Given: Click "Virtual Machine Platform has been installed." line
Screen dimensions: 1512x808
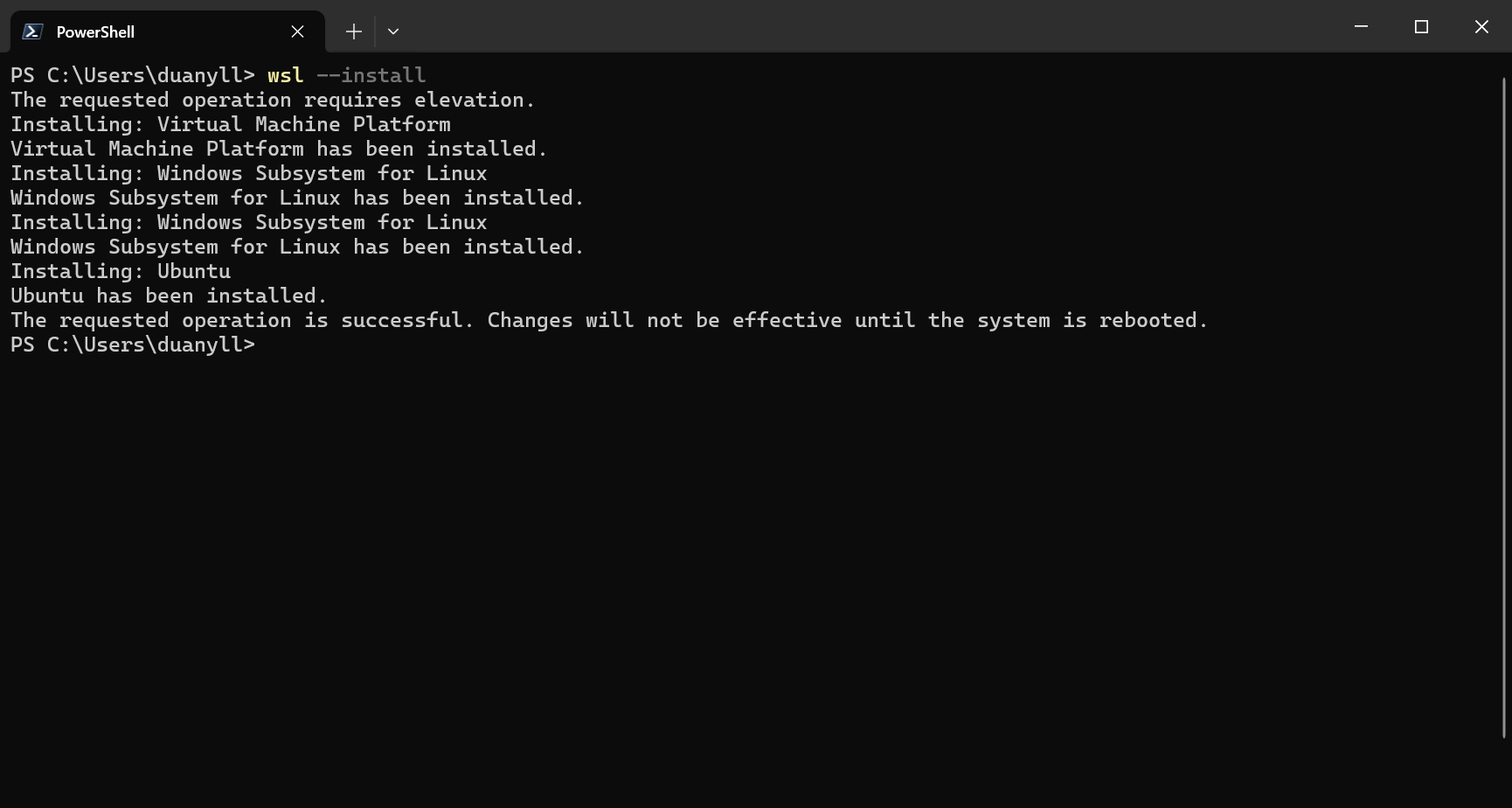Looking at the screenshot, I should click(x=278, y=149).
